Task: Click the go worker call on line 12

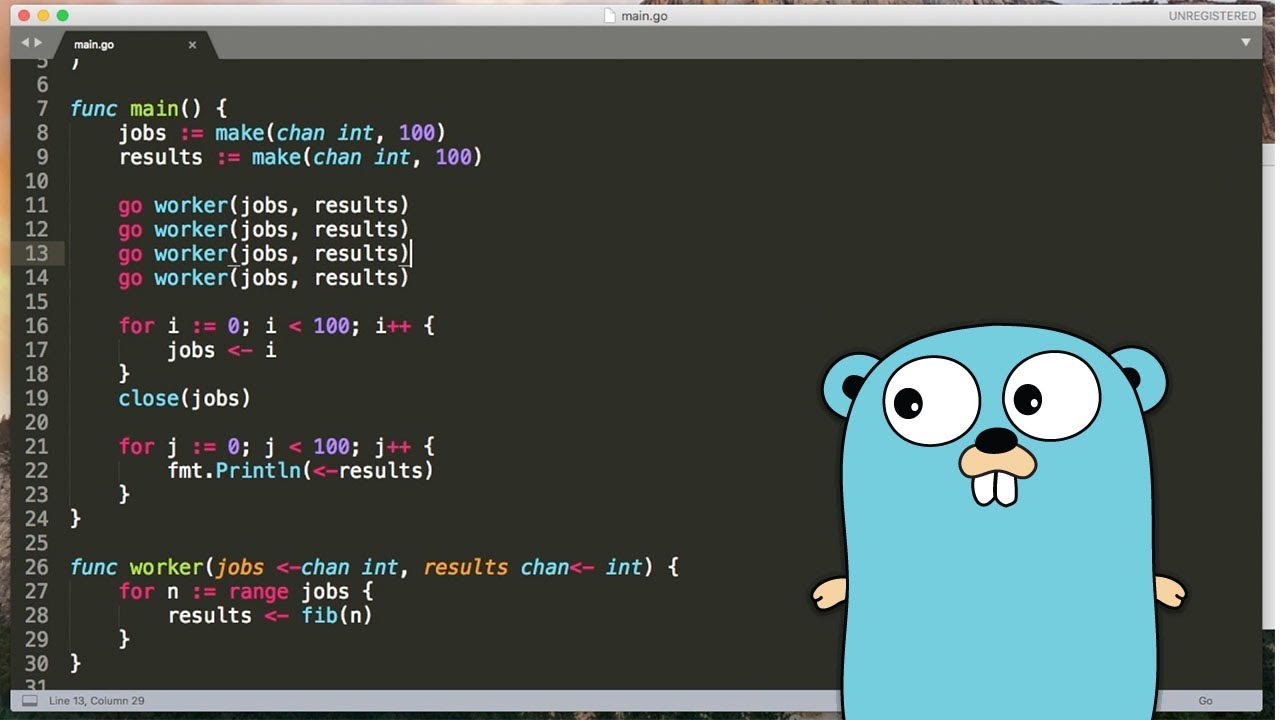Action: [264, 229]
